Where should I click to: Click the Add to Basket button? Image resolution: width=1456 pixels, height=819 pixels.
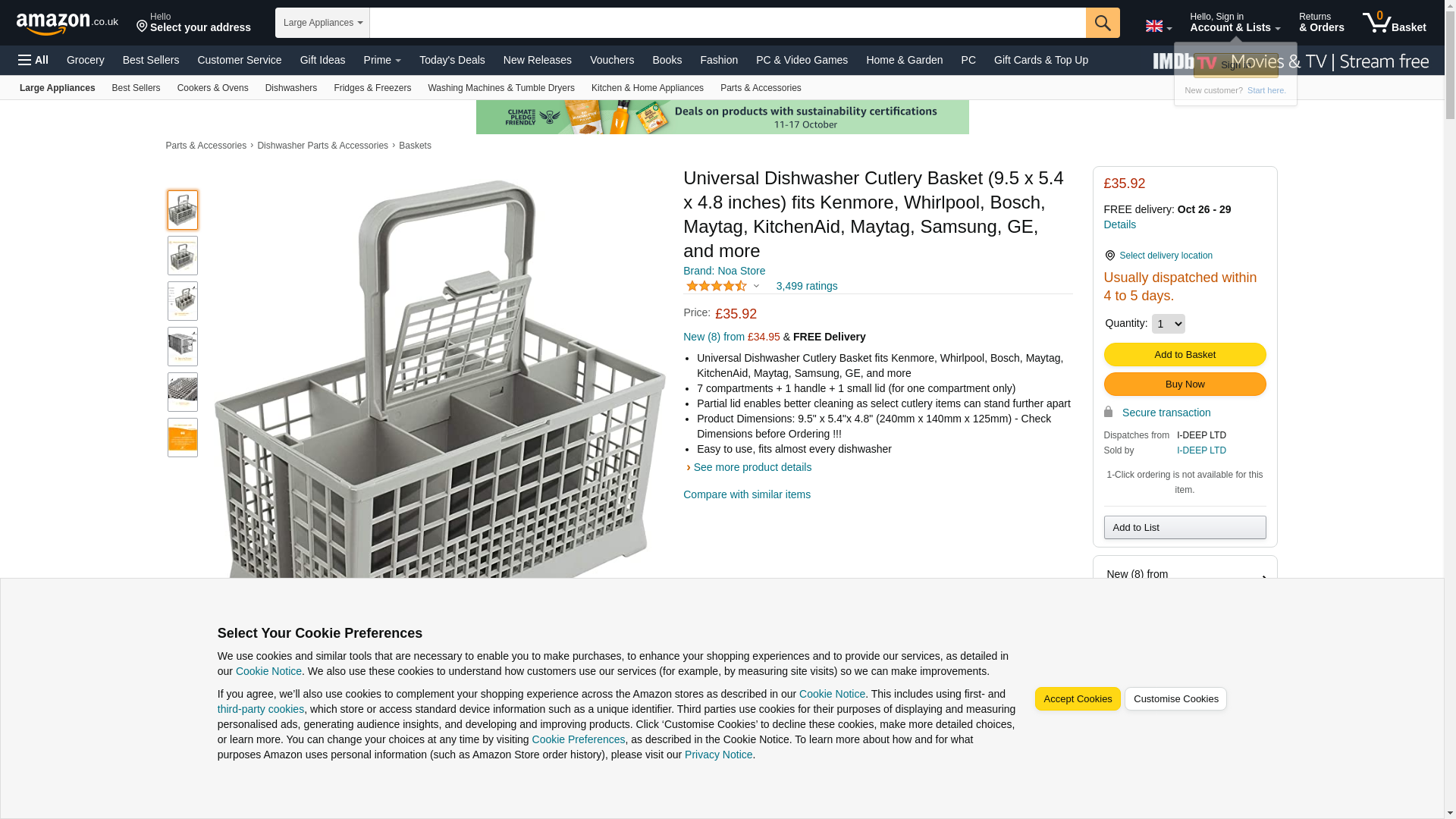point(1185,355)
